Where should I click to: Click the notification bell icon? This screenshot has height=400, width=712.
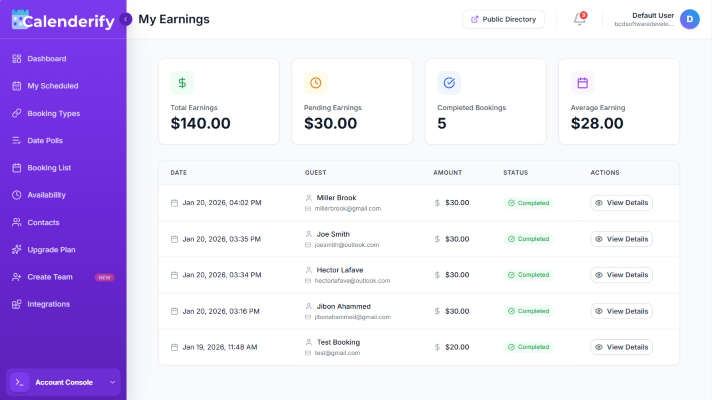pyautogui.click(x=580, y=19)
